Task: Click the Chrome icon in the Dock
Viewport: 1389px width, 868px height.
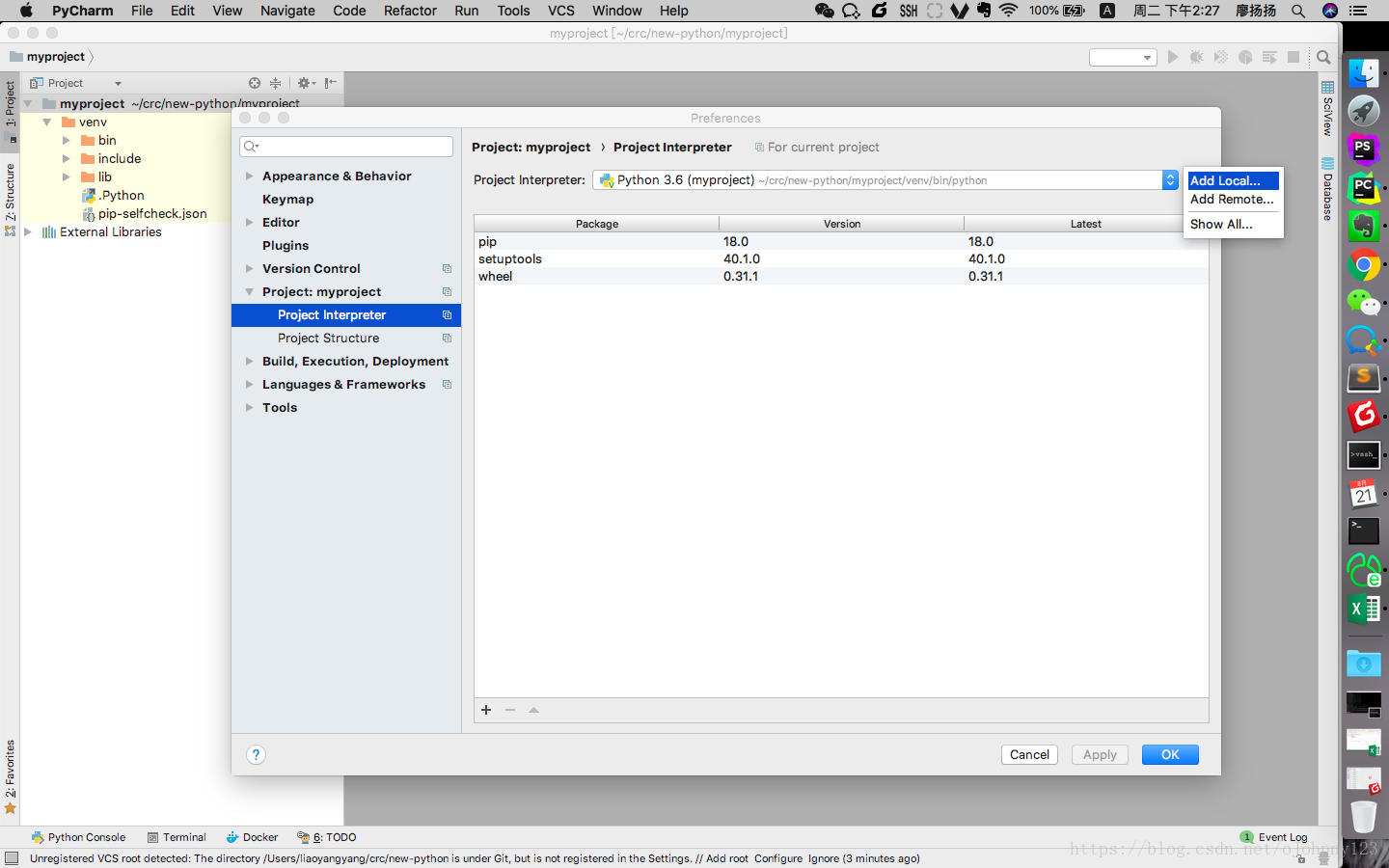Action: 1363,264
